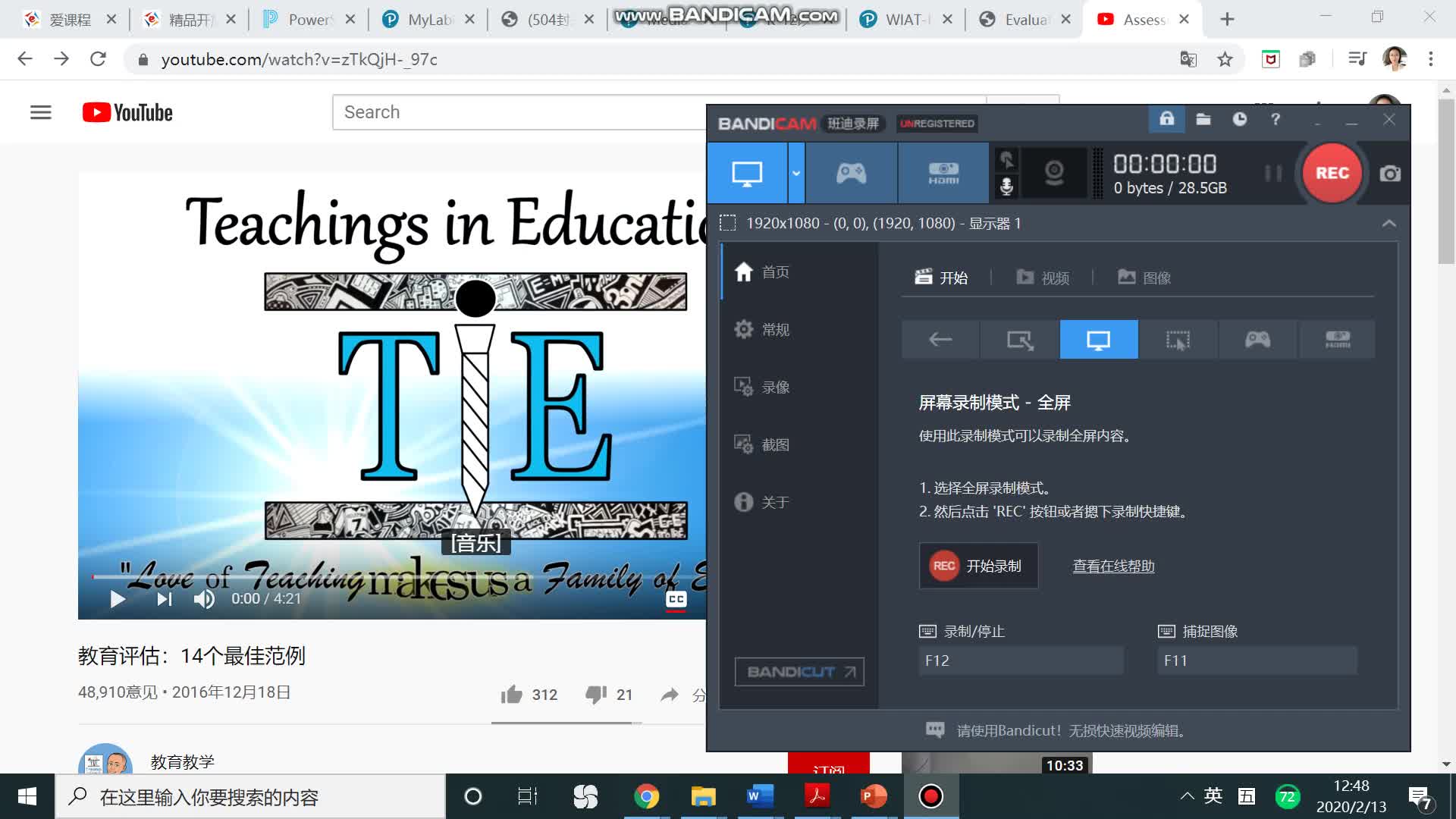Click 查看在线帮助 view online help link
This screenshot has height=819, width=1456.
1113,565
